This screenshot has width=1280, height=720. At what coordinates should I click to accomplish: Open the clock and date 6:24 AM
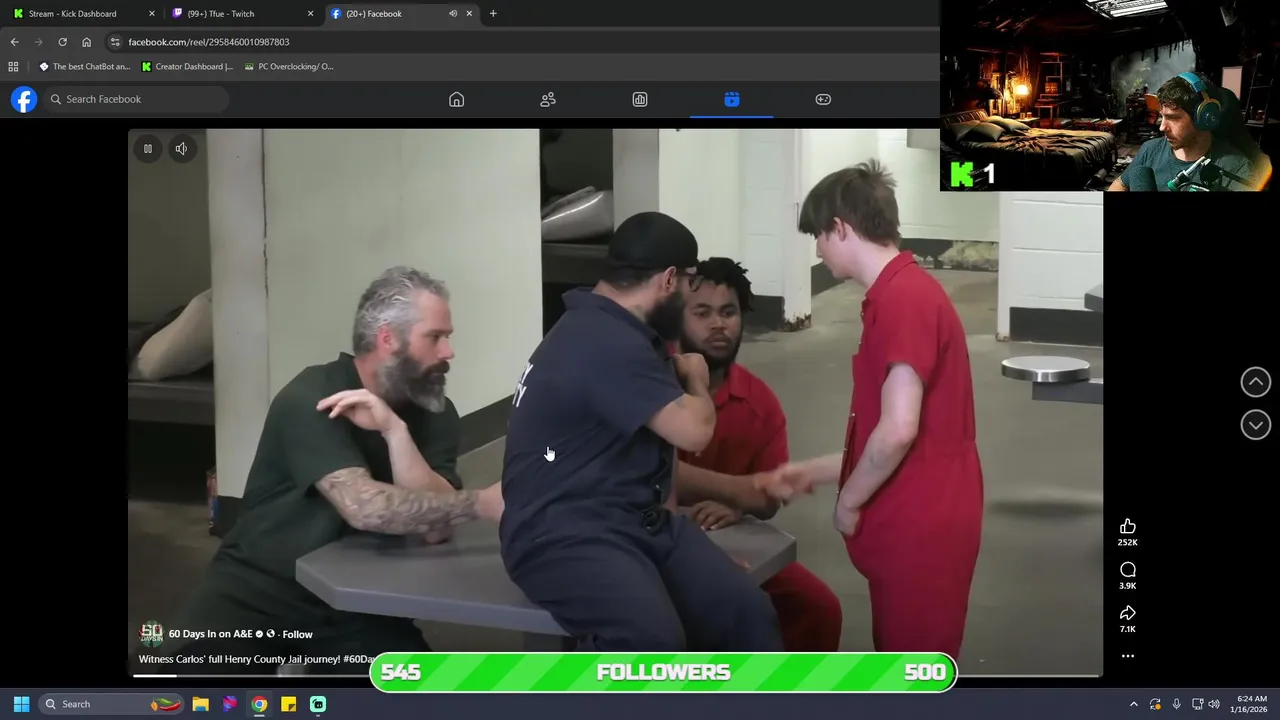(1251, 704)
